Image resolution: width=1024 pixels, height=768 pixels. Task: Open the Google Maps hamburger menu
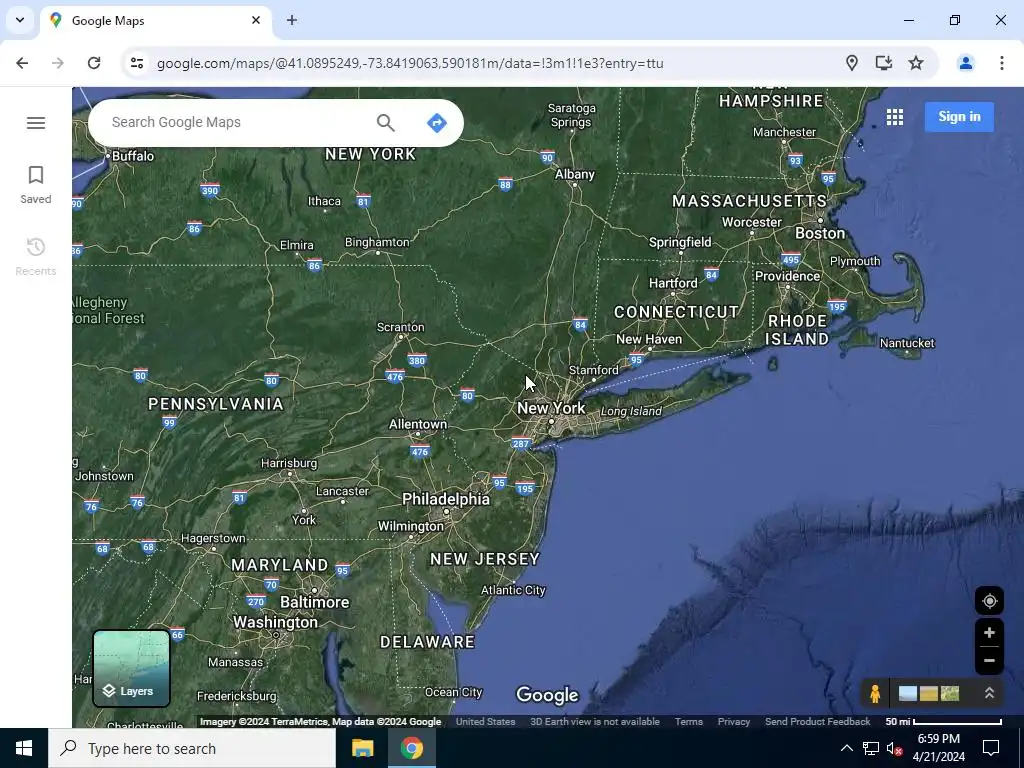coord(36,123)
